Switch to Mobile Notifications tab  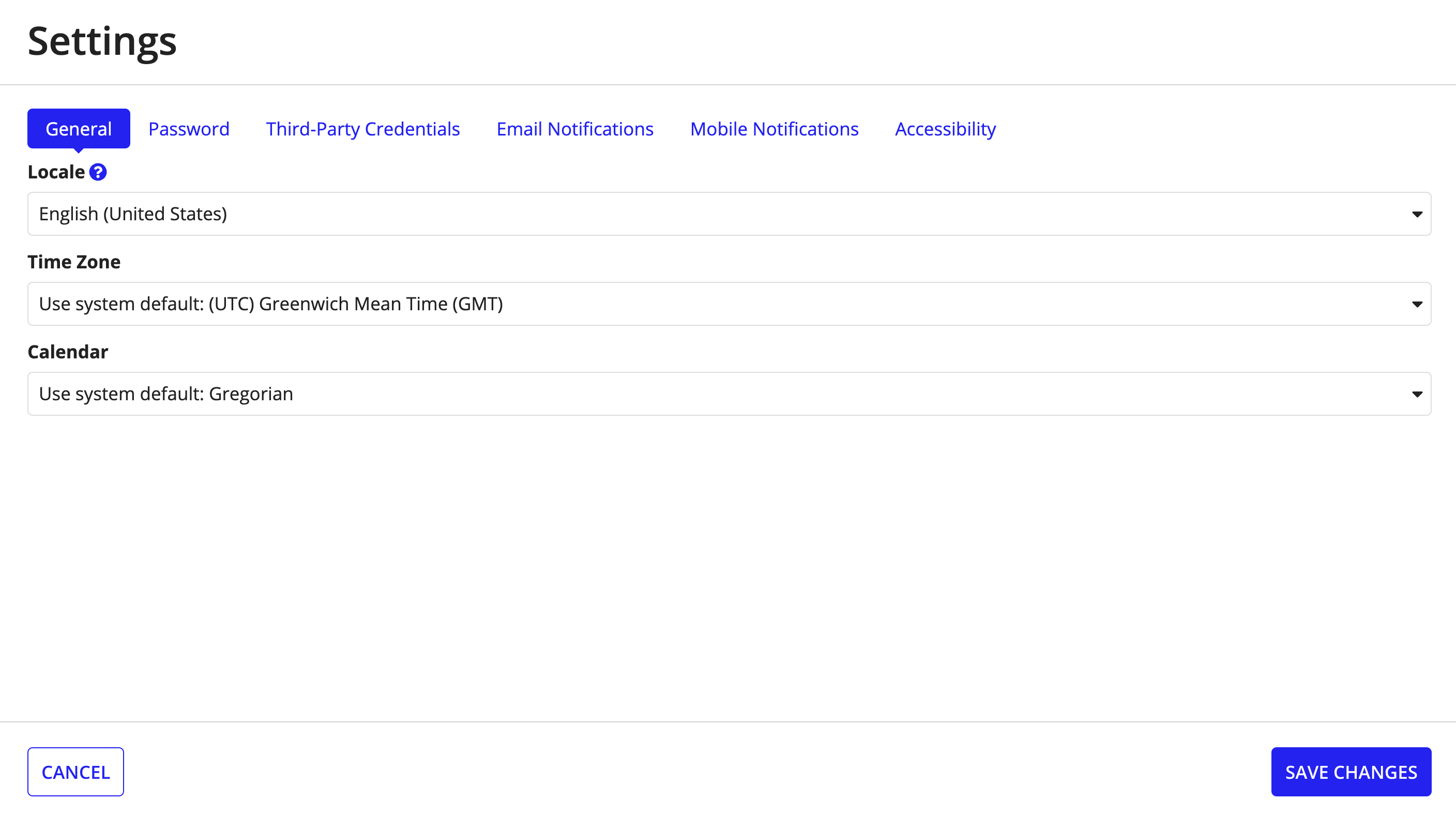point(774,128)
